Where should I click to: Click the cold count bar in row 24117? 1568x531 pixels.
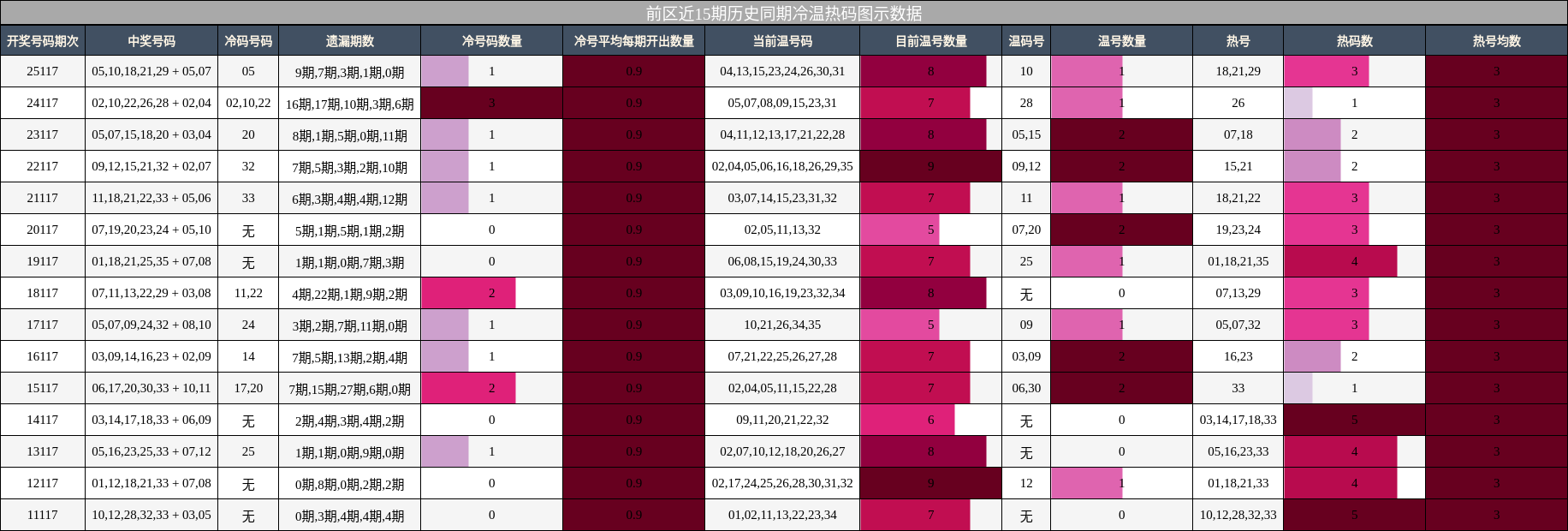(x=491, y=103)
